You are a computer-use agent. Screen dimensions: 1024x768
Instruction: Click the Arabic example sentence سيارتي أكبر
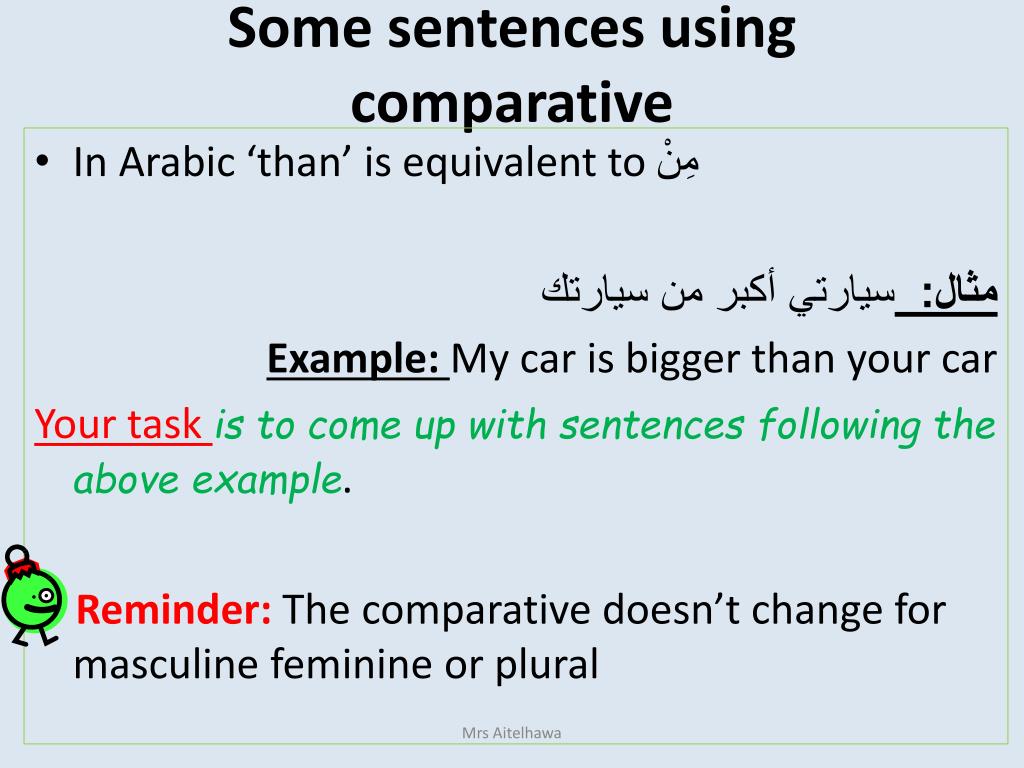[x=717, y=292]
